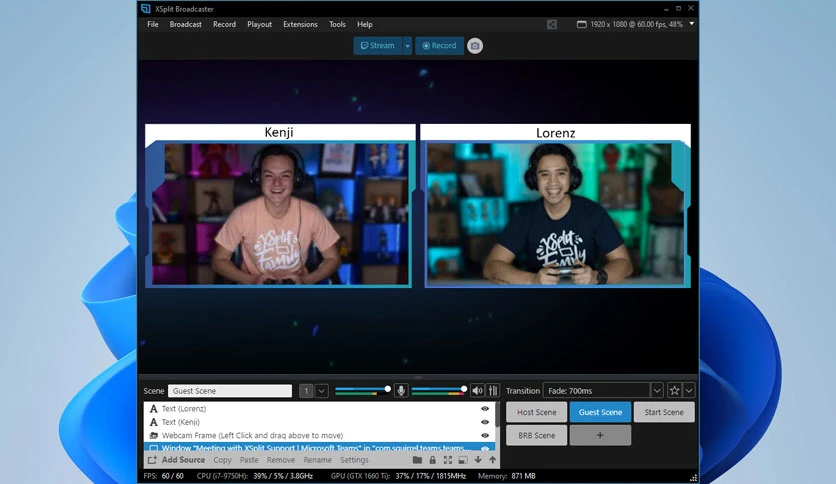This screenshot has width=836, height=484.
Task: Select the Text (Kenji) source row
Action: (319, 422)
